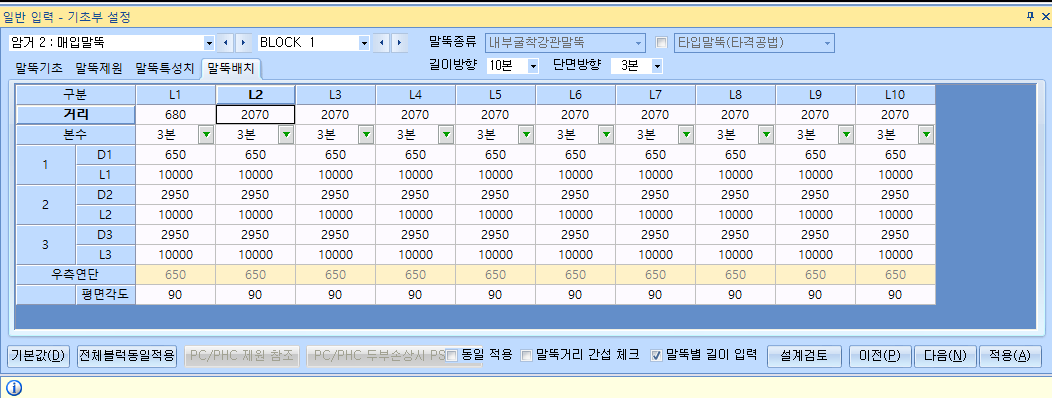This screenshot has height=398, width=1052.
Task: Click the 본수 row label
Action: (76, 135)
